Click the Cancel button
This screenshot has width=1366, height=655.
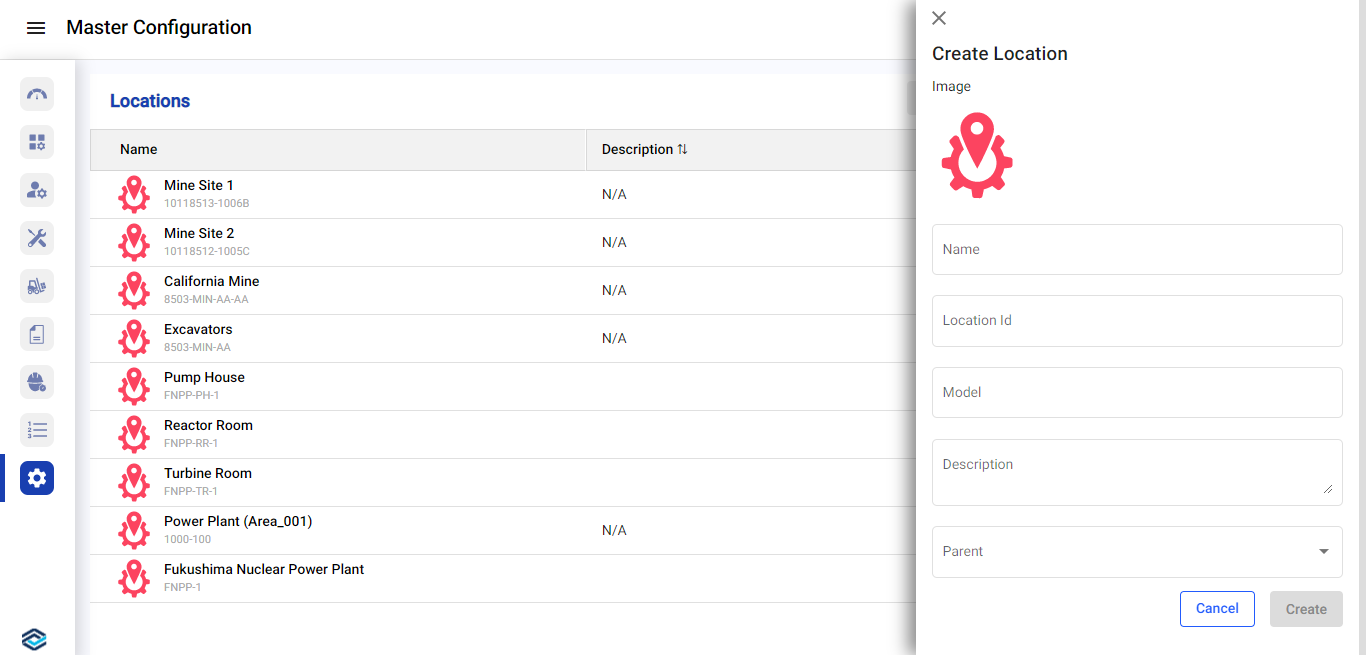click(x=1217, y=609)
